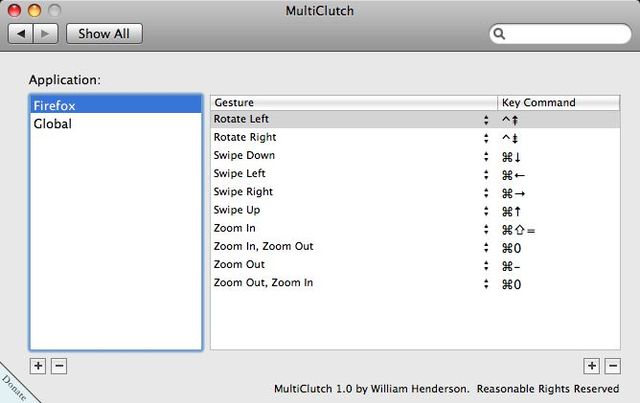This screenshot has width=640, height=403.
Task: Open gesture popup for Swipe Down row
Action: [x=486, y=156]
